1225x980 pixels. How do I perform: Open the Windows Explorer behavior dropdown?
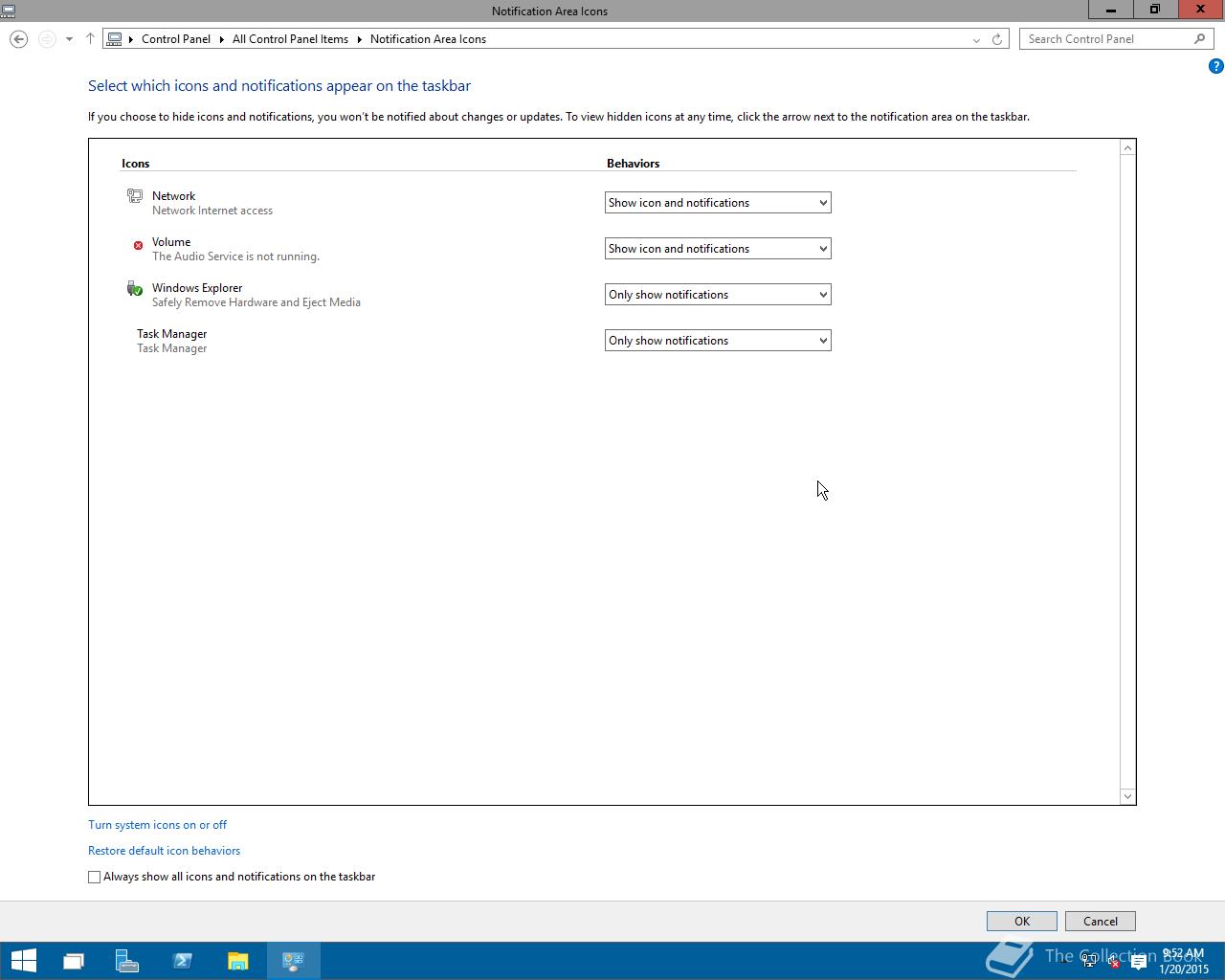tap(718, 295)
